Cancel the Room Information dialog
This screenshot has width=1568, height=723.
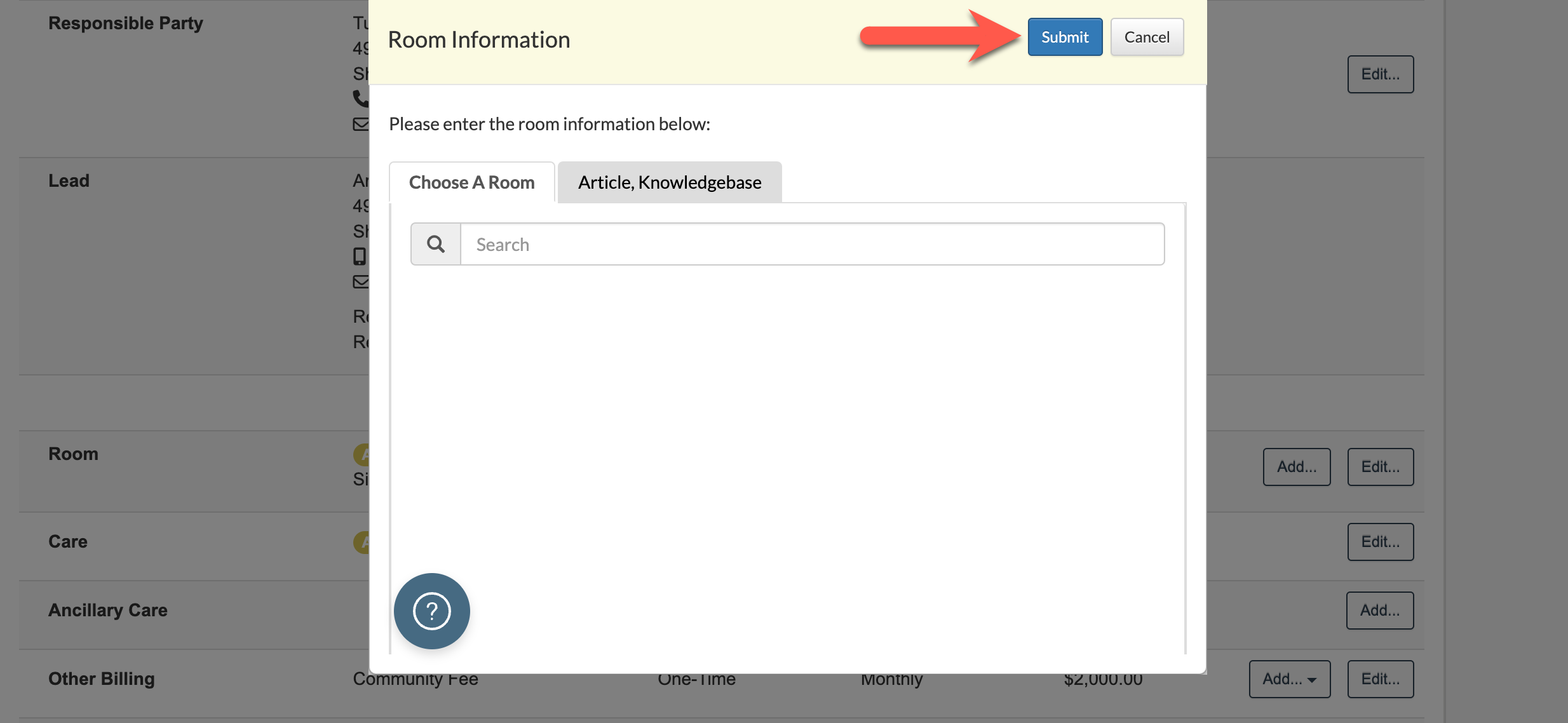pyautogui.click(x=1146, y=37)
